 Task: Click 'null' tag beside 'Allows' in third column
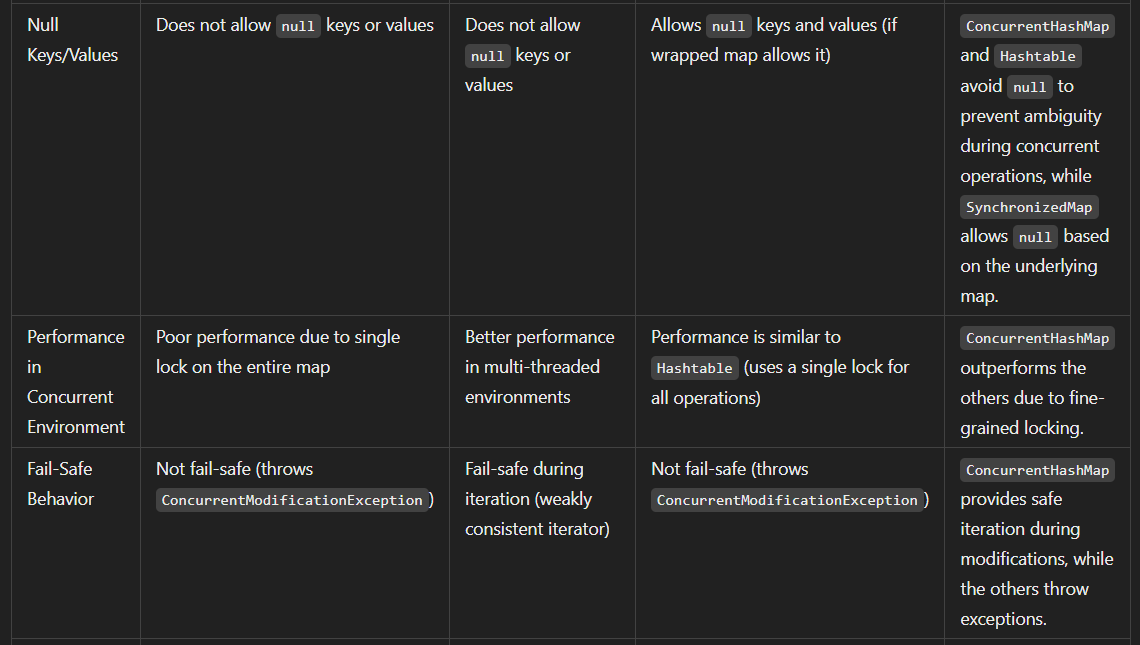pyautogui.click(x=728, y=26)
